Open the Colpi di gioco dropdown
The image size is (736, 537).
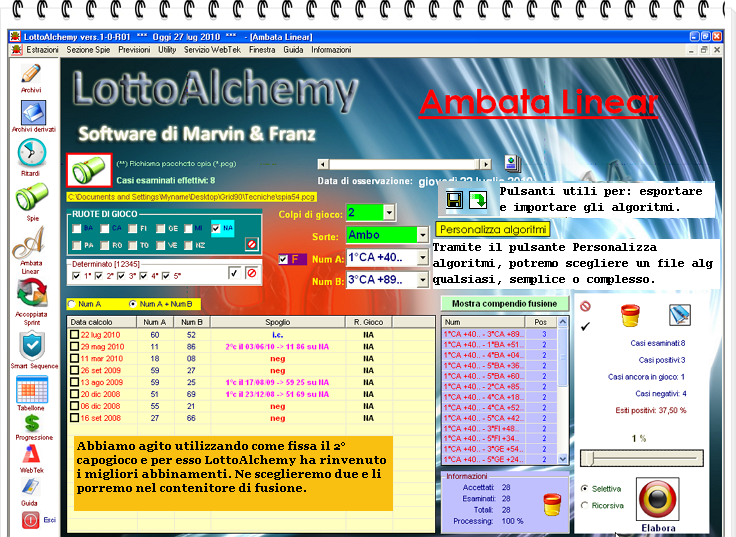(x=389, y=213)
